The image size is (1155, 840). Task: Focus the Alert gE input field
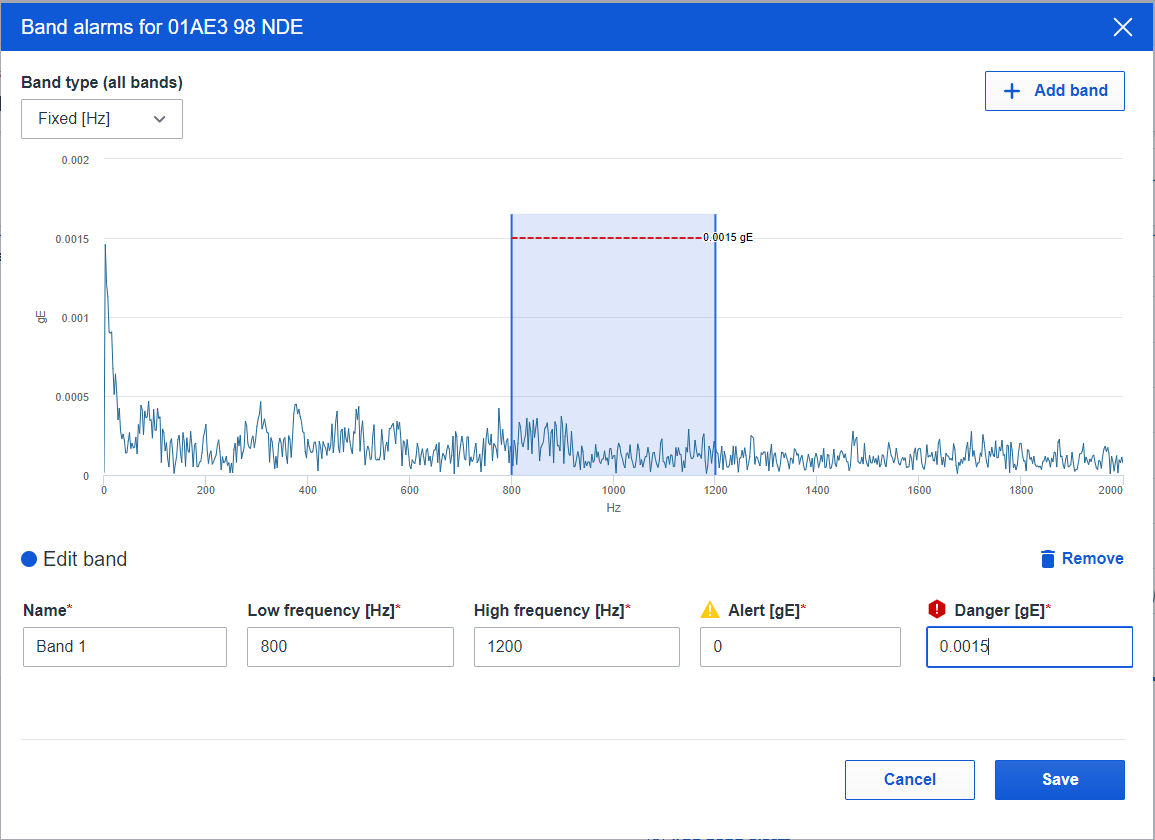point(800,647)
